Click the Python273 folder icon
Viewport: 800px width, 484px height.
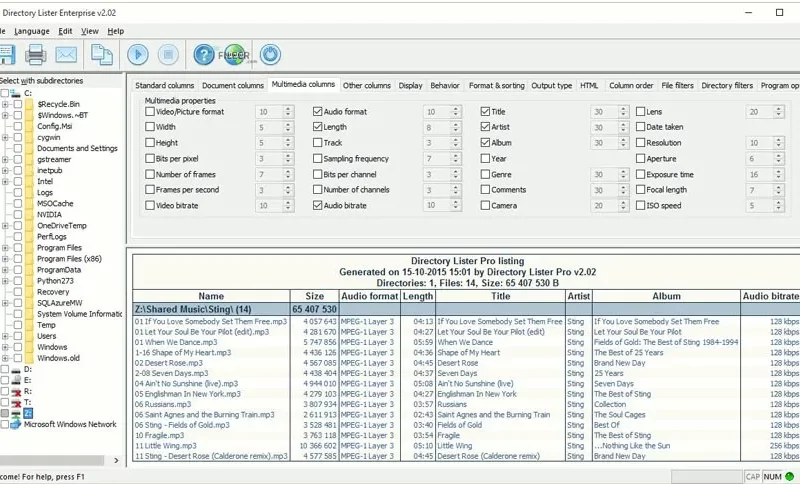pos(29,281)
